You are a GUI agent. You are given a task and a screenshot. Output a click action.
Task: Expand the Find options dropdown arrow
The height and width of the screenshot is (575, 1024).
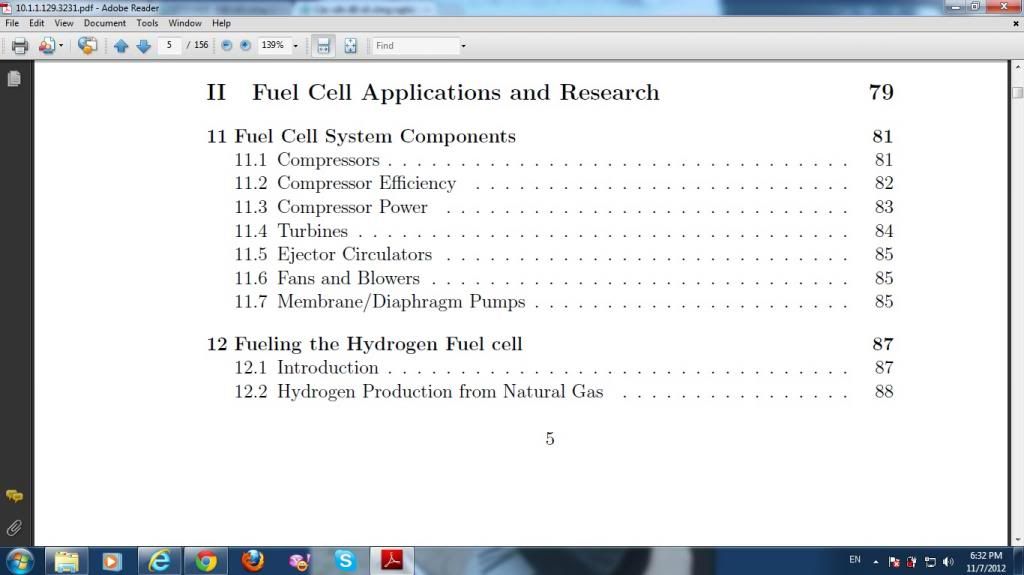click(x=463, y=46)
